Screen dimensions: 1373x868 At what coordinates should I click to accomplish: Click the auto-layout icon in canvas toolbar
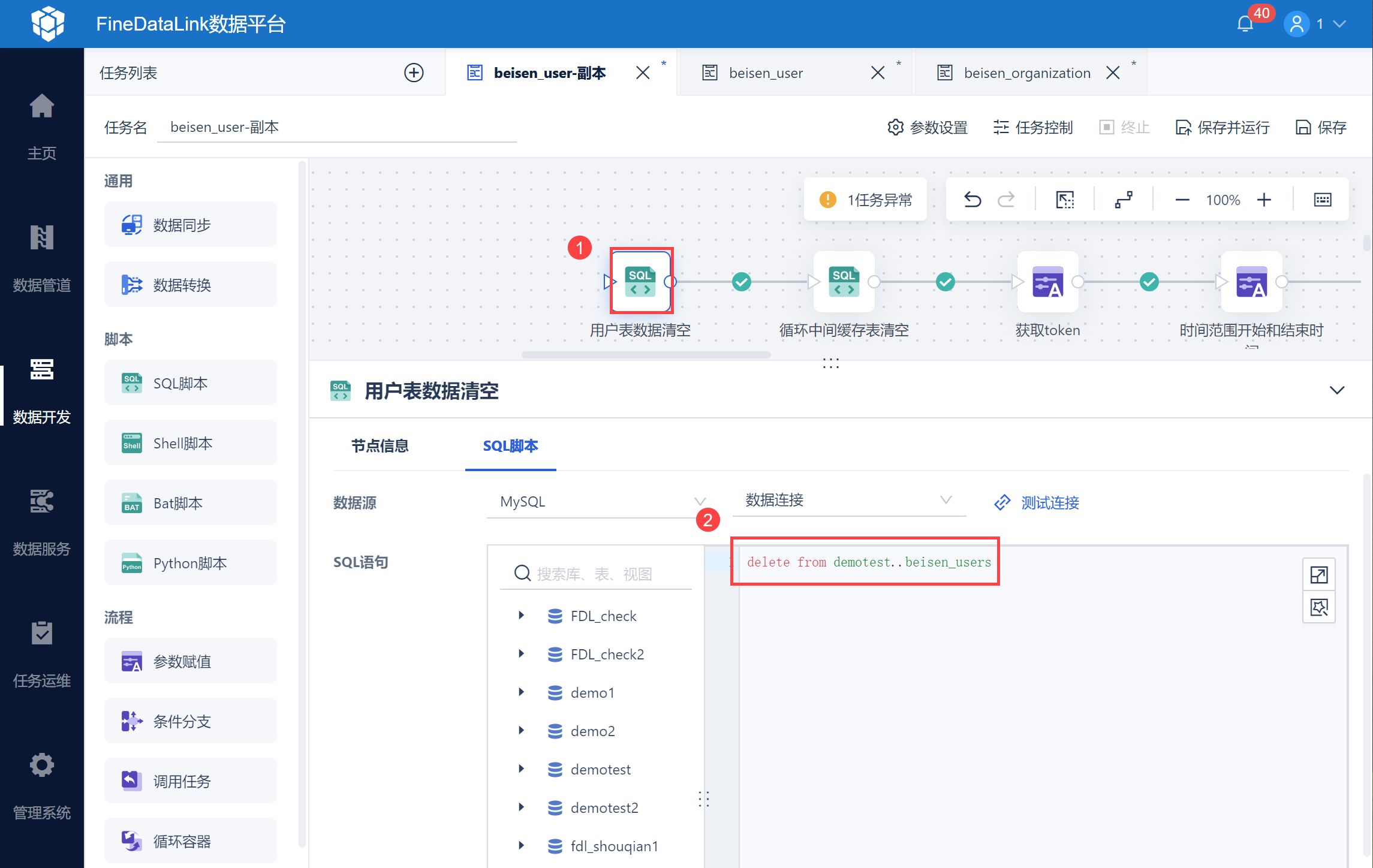pos(1124,200)
